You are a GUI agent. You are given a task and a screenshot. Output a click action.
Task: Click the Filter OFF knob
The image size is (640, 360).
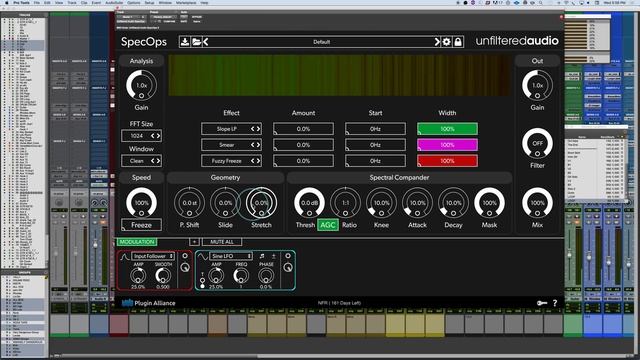pyautogui.click(x=537, y=143)
